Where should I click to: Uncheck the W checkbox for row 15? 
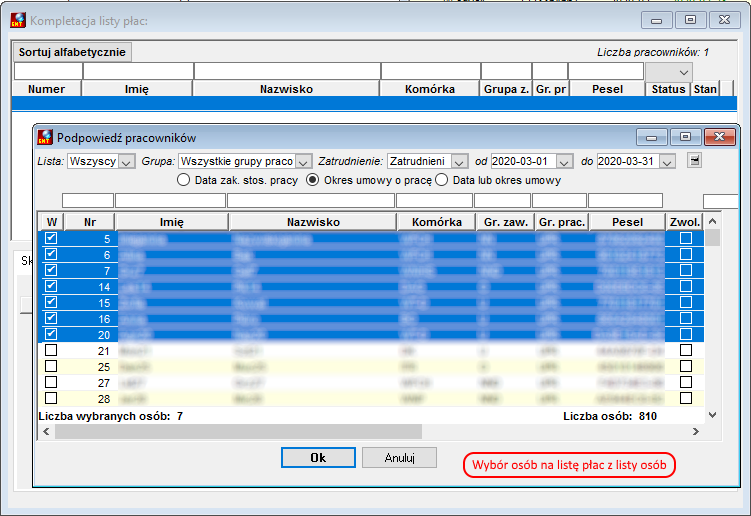[x=51, y=302]
